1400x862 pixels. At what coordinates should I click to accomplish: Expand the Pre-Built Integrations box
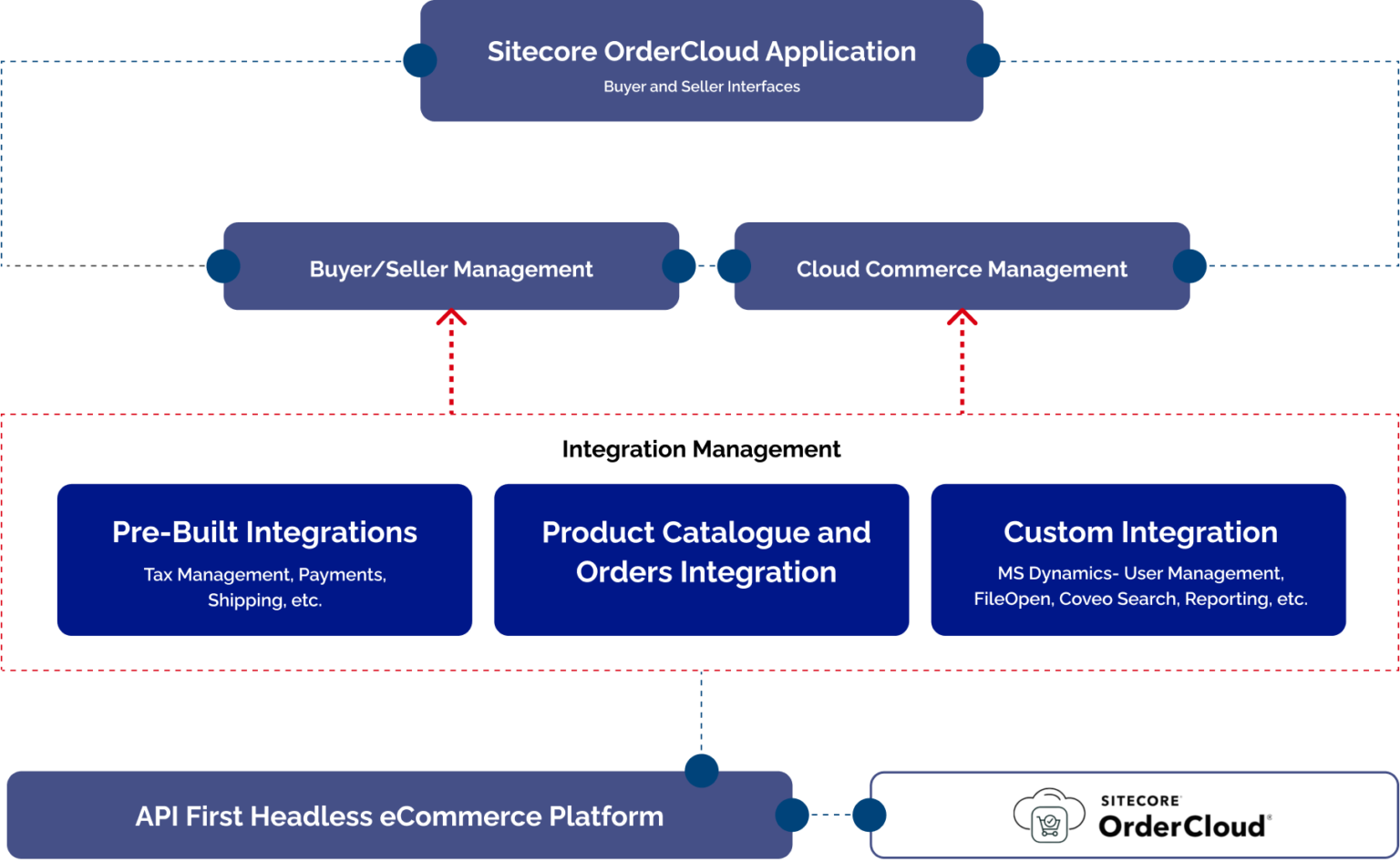click(264, 559)
